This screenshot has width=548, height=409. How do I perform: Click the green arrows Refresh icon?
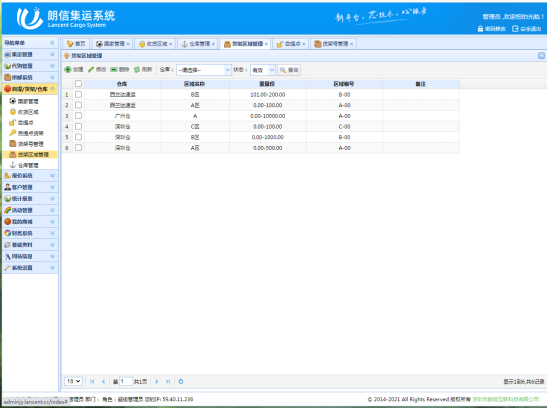click(137, 70)
